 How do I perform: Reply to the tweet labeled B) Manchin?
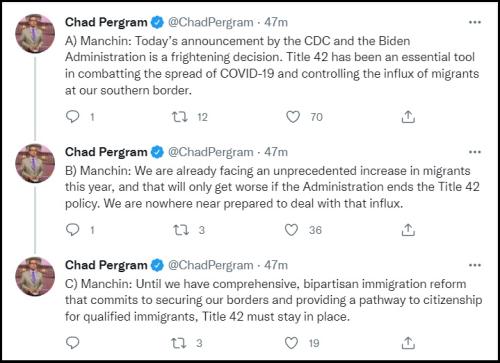tap(73, 230)
